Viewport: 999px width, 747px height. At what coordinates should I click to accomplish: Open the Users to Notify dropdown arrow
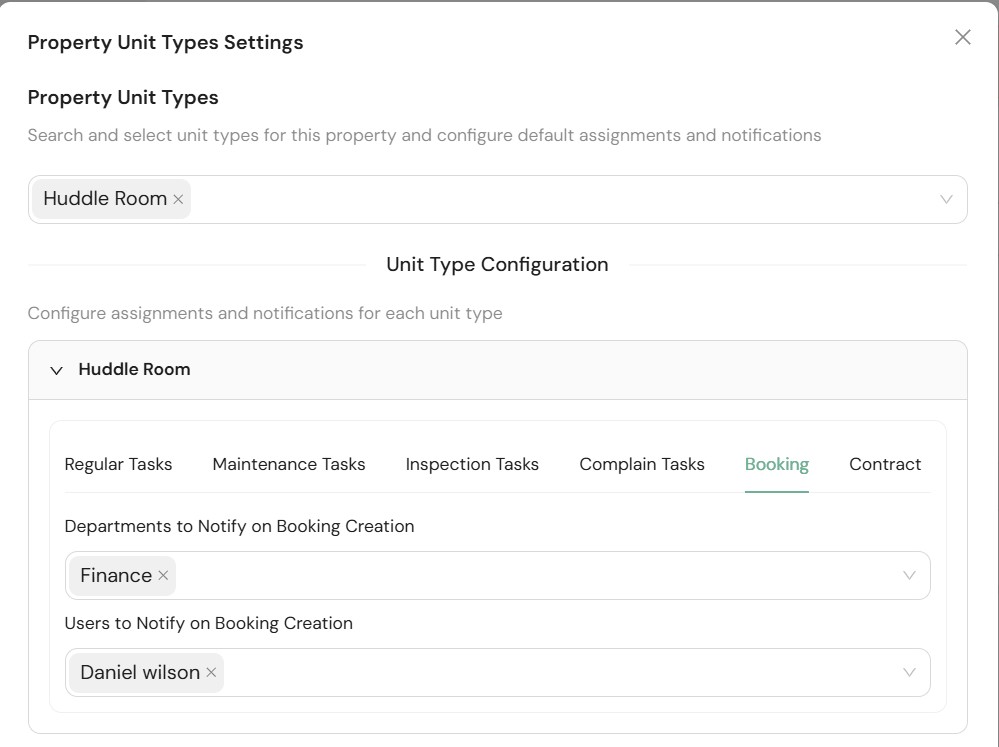(908, 673)
